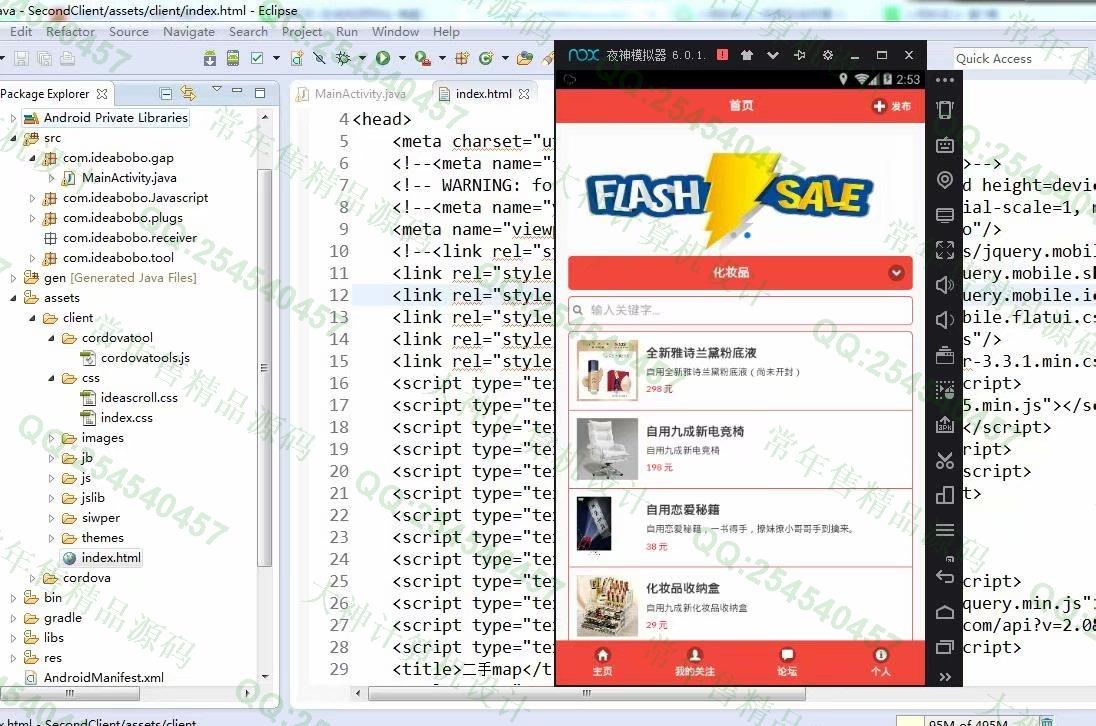Click Nox sidebar Android back arrow

click(x=944, y=576)
